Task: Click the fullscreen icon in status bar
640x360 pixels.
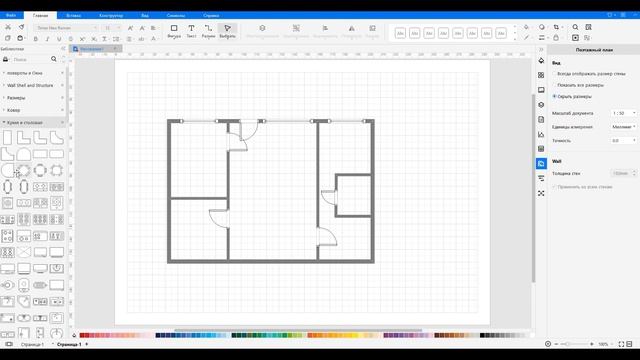Action: click(621, 344)
